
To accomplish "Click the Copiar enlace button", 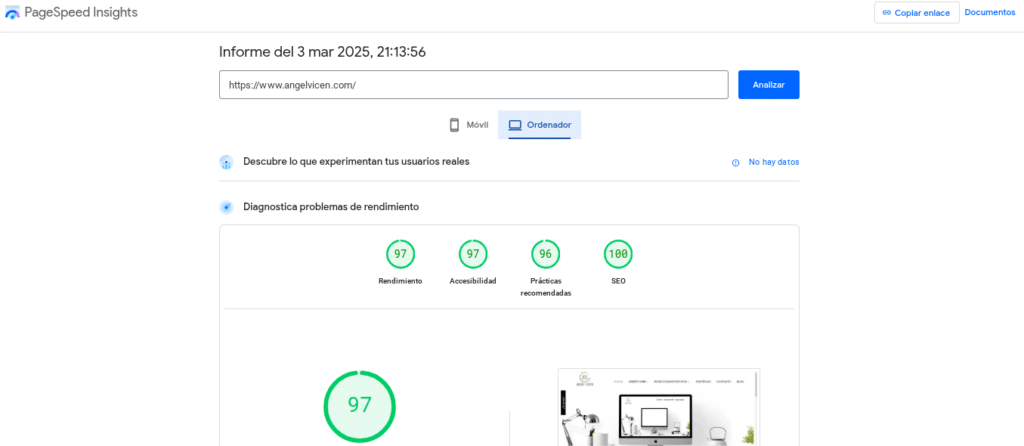I will [x=916, y=12].
